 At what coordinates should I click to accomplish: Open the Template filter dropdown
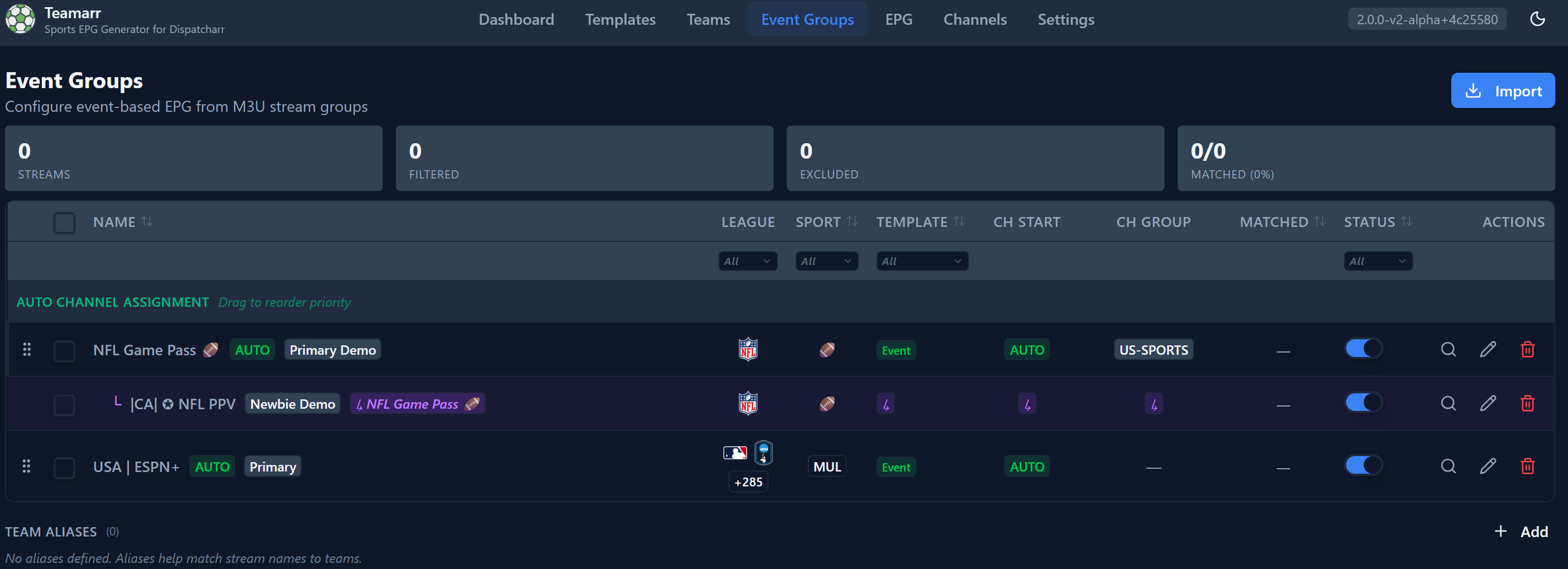[922, 261]
